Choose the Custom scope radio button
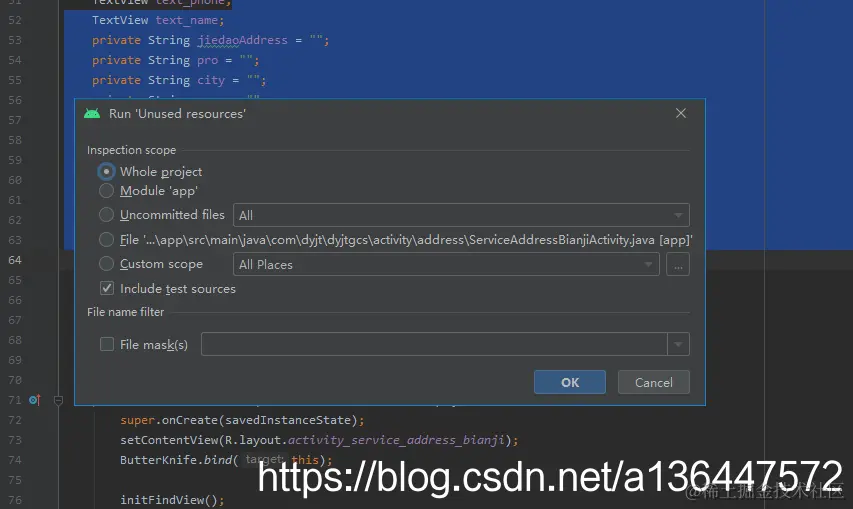 pyautogui.click(x=107, y=264)
